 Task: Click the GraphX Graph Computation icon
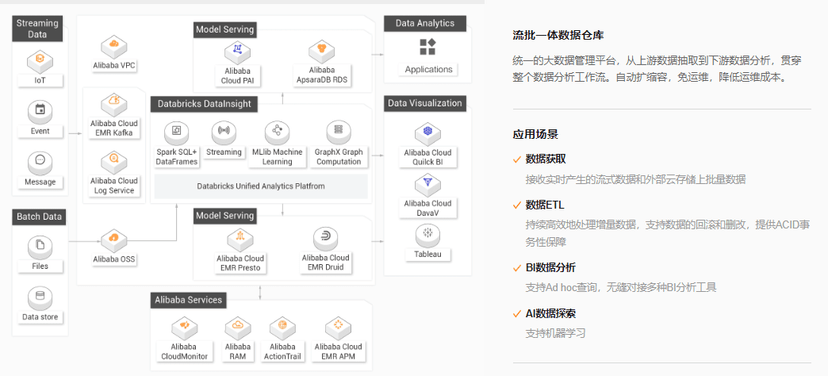[338, 132]
